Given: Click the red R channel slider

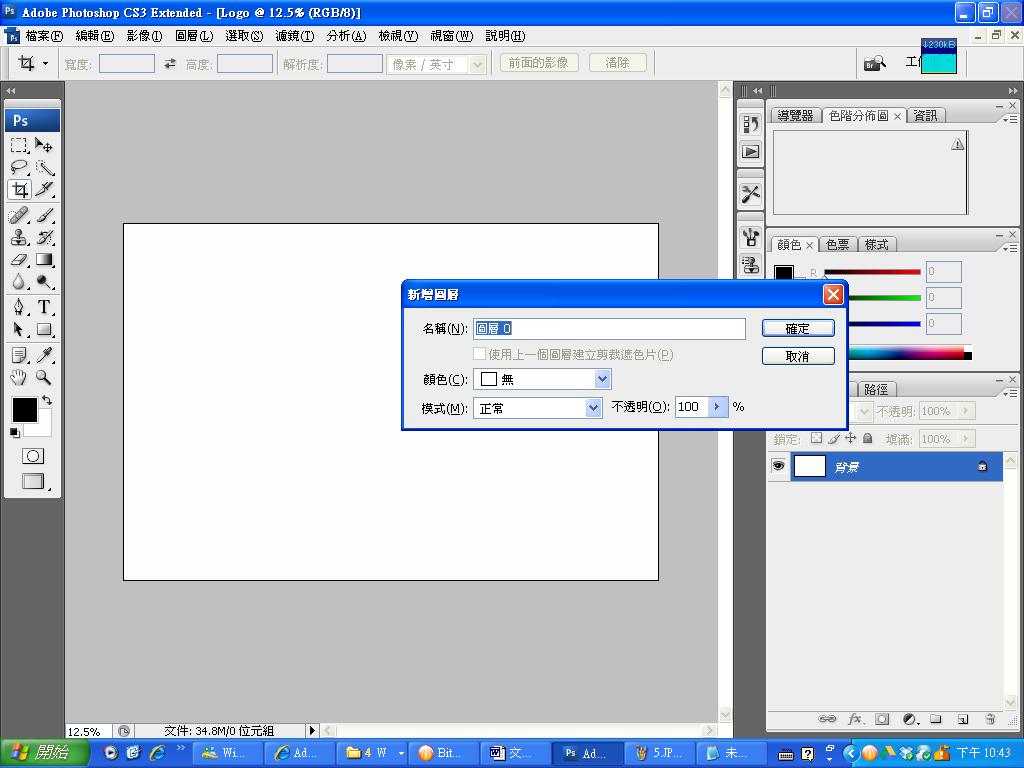Looking at the screenshot, I should point(872,272).
